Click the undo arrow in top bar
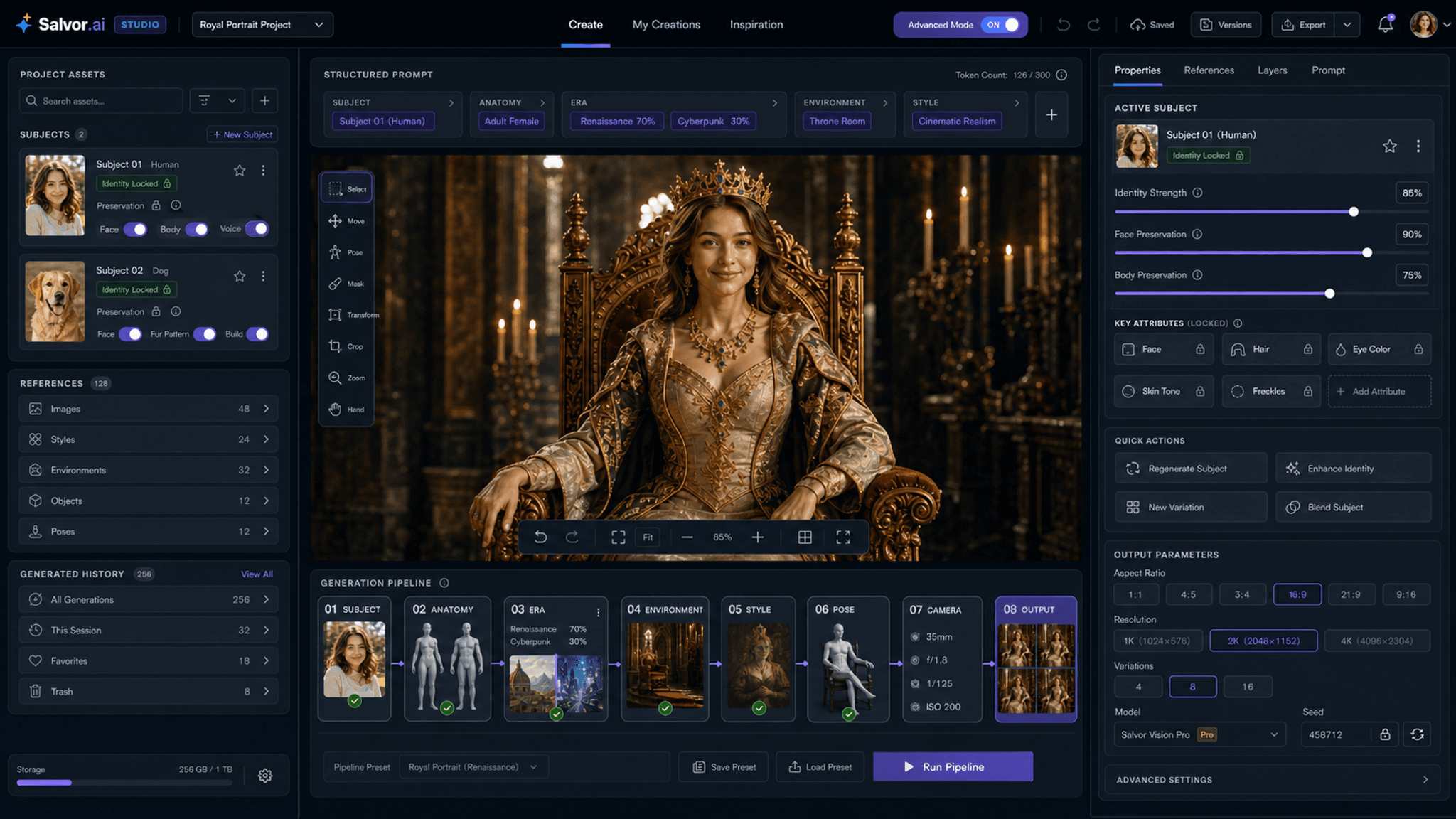The width and height of the screenshot is (1456, 819). pyautogui.click(x=1064, y=25)
